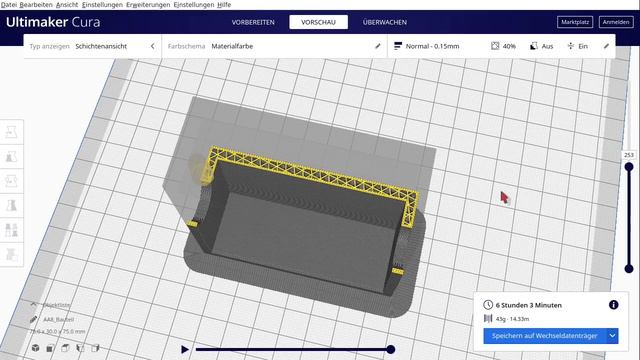Click the pencil icon beside the object name

pyautogui.click(x=33, y=319)
